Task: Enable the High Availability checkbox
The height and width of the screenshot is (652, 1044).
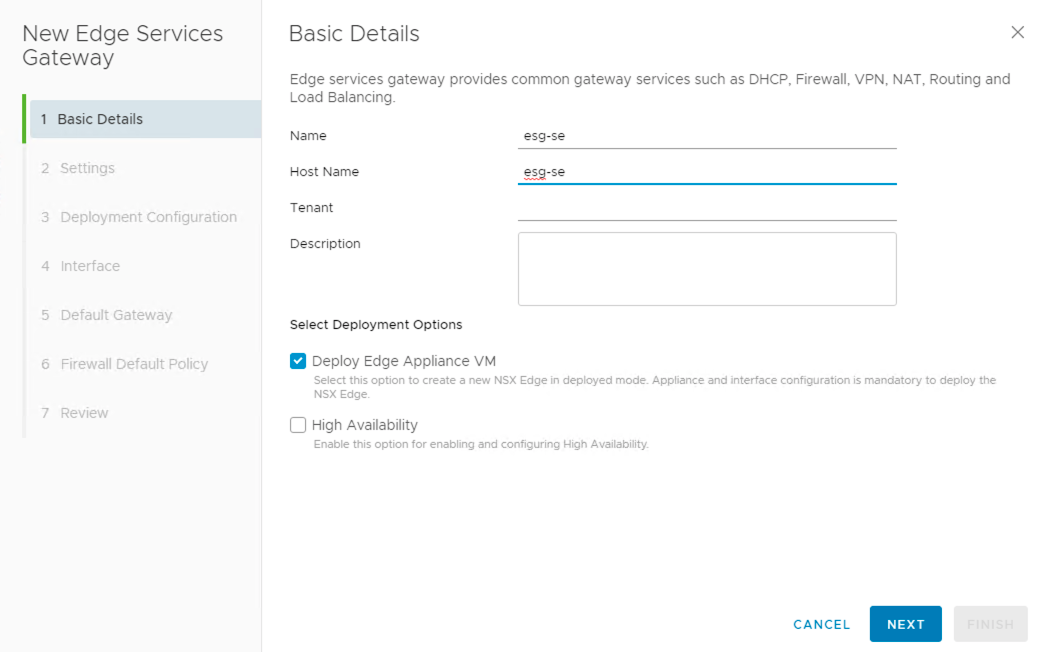Action: (x=298, y=425)
